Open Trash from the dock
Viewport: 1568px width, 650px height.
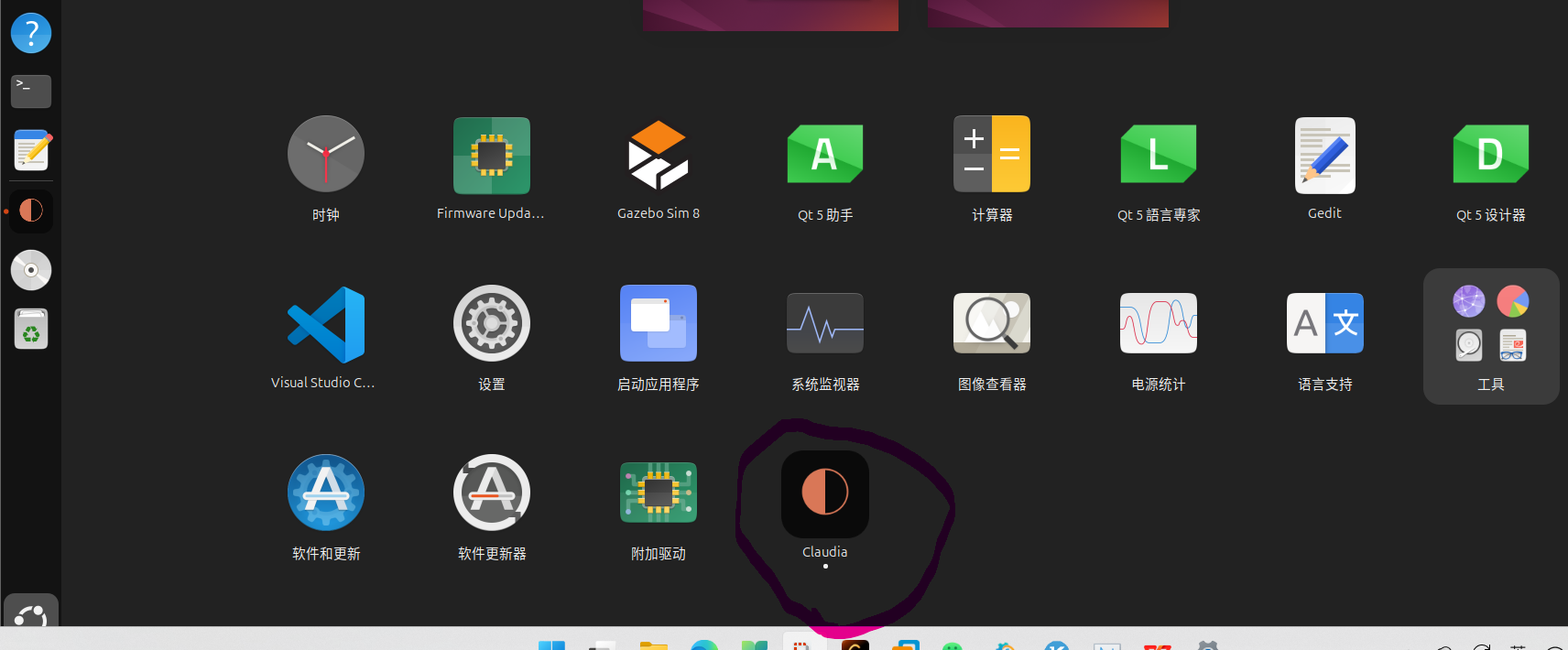click(x=31, y=329)
